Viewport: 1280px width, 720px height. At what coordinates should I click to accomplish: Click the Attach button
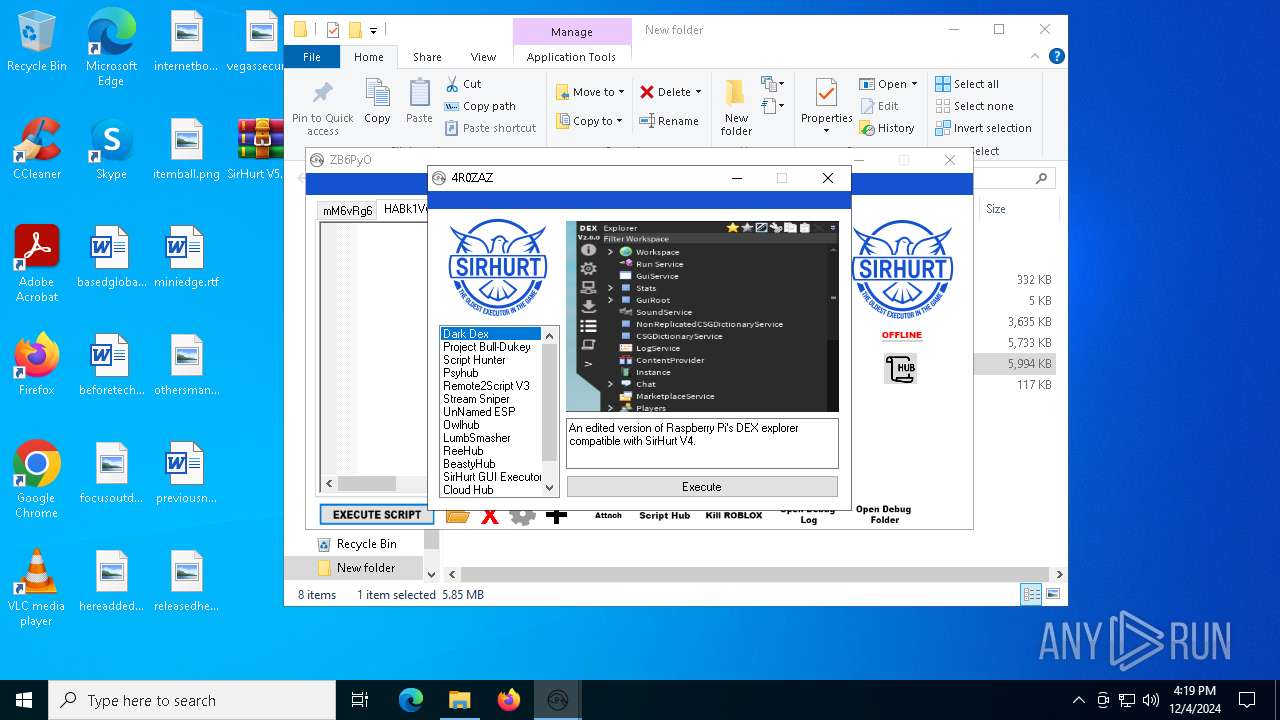point(608,515)
